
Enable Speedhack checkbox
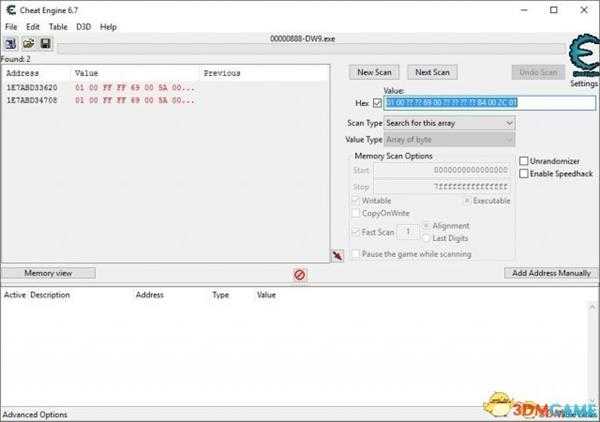(524, 174)
